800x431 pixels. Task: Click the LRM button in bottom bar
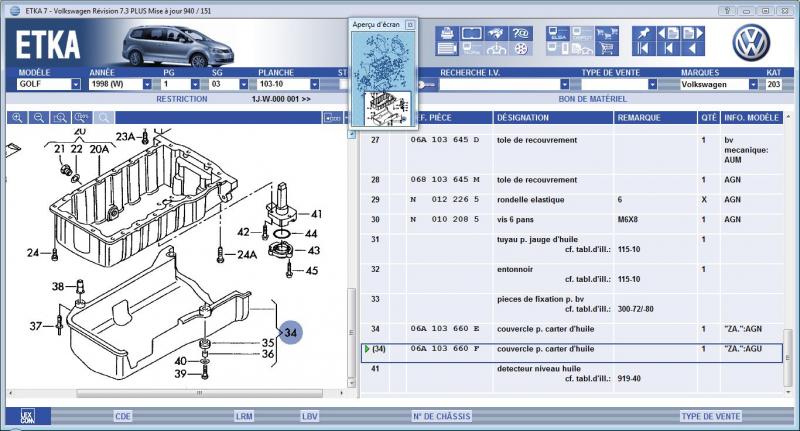(244, 416)
